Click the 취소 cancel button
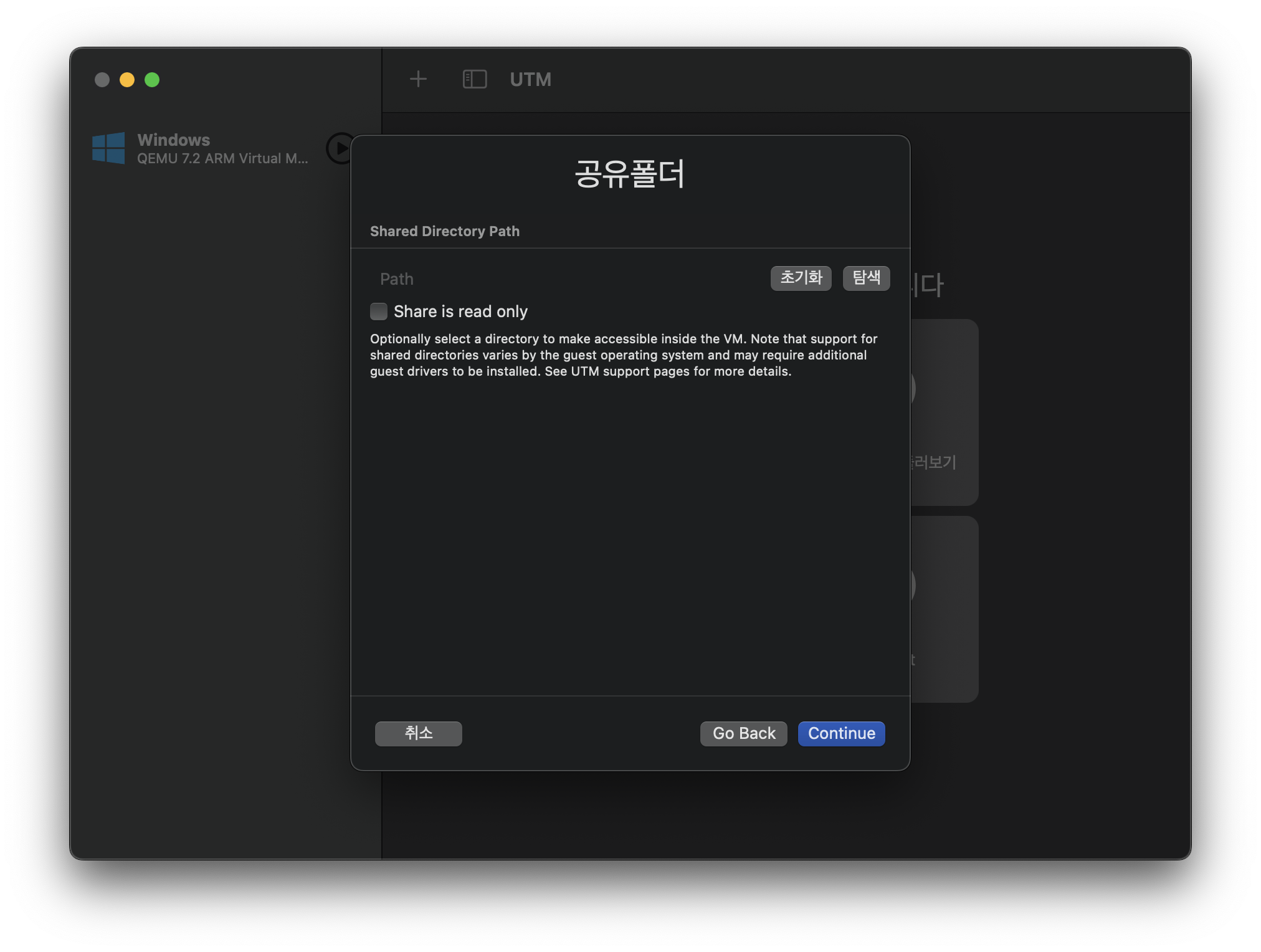The height and width of the screenshot is (952, 1261). 418,733
